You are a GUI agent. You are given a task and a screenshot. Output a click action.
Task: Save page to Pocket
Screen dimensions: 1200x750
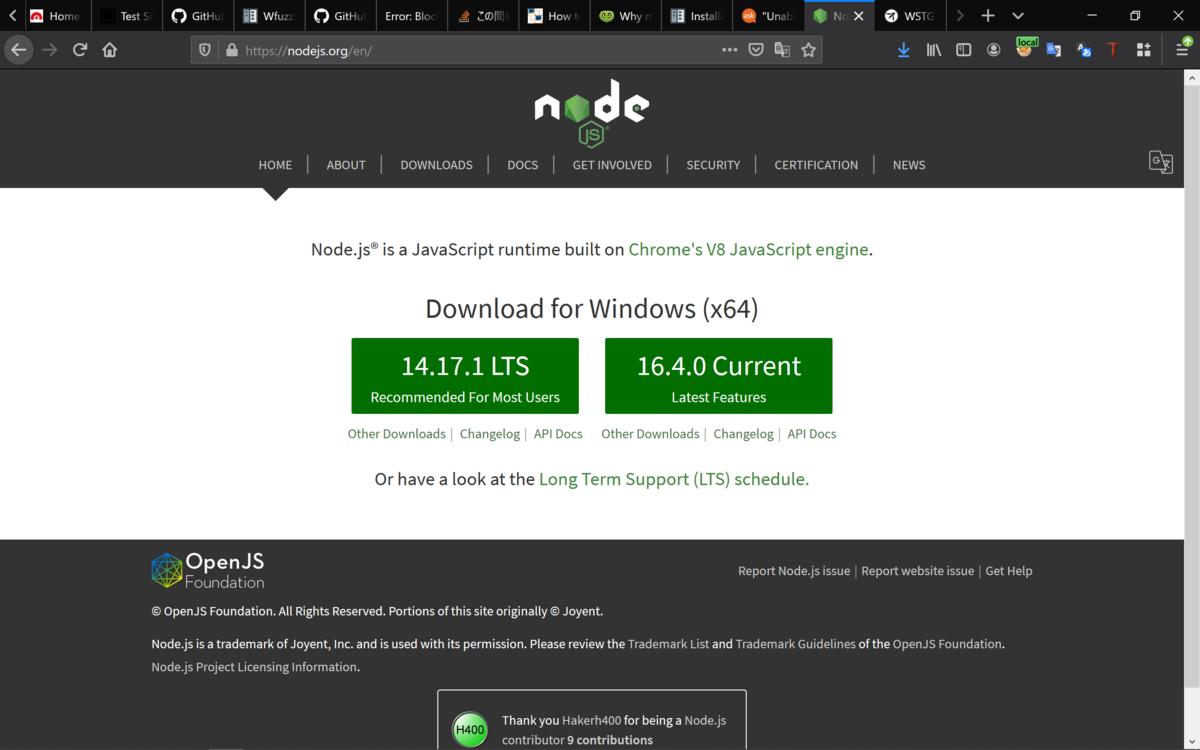[x=756, y=50]
